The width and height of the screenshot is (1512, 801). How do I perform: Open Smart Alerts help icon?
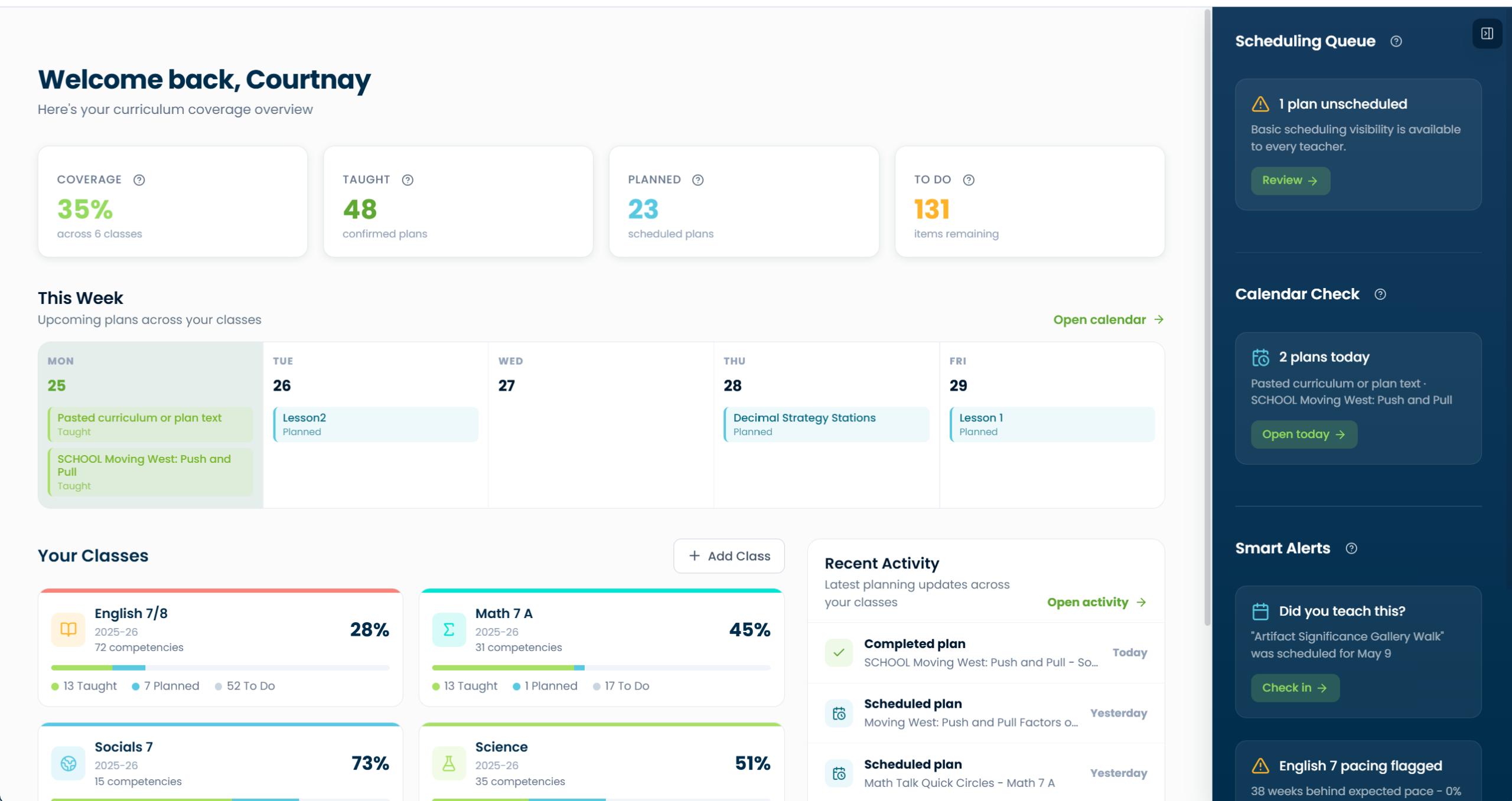tap(1351, 548)
